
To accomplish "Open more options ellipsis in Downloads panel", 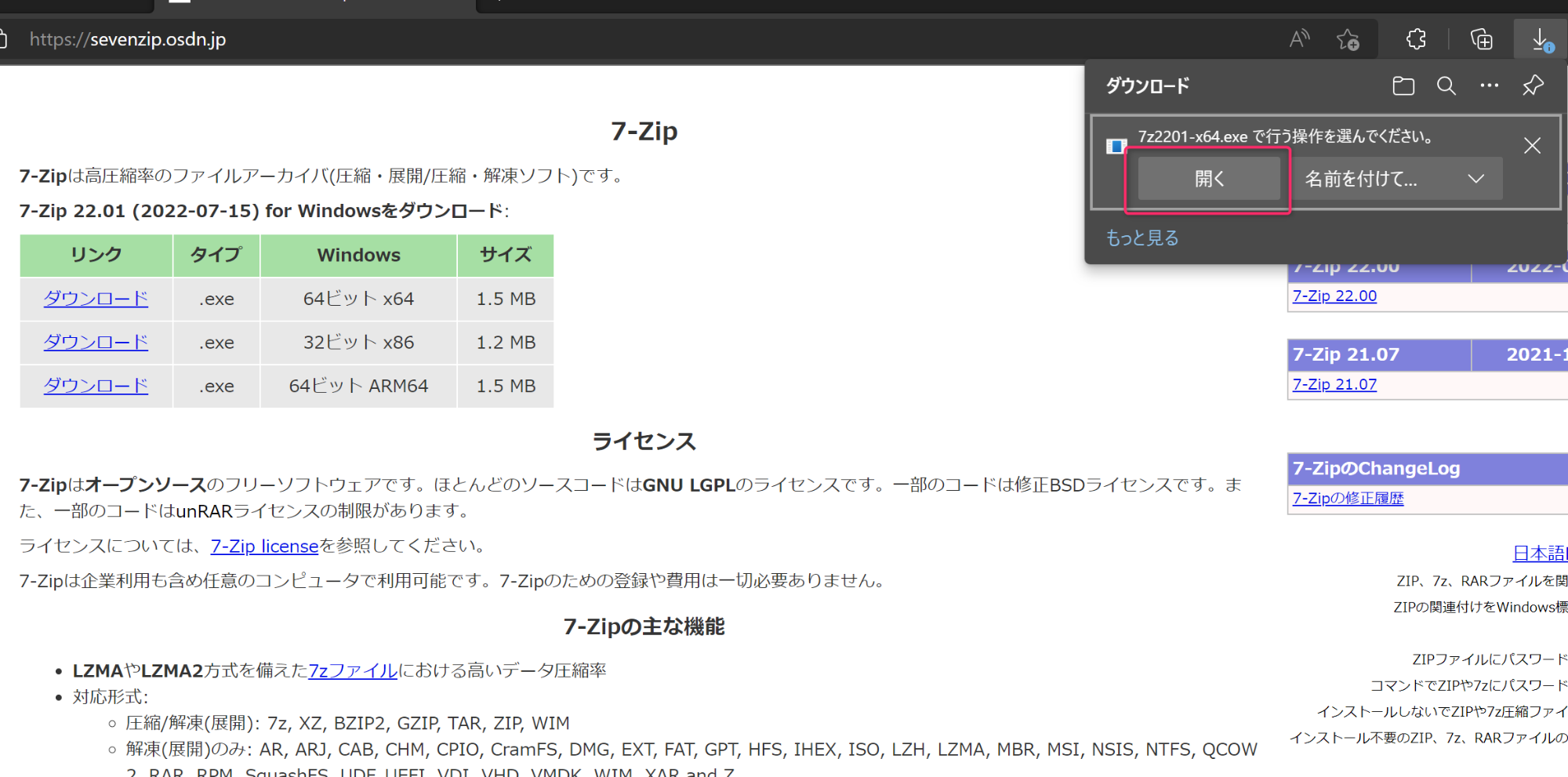I will click(x=1490, y=86).
